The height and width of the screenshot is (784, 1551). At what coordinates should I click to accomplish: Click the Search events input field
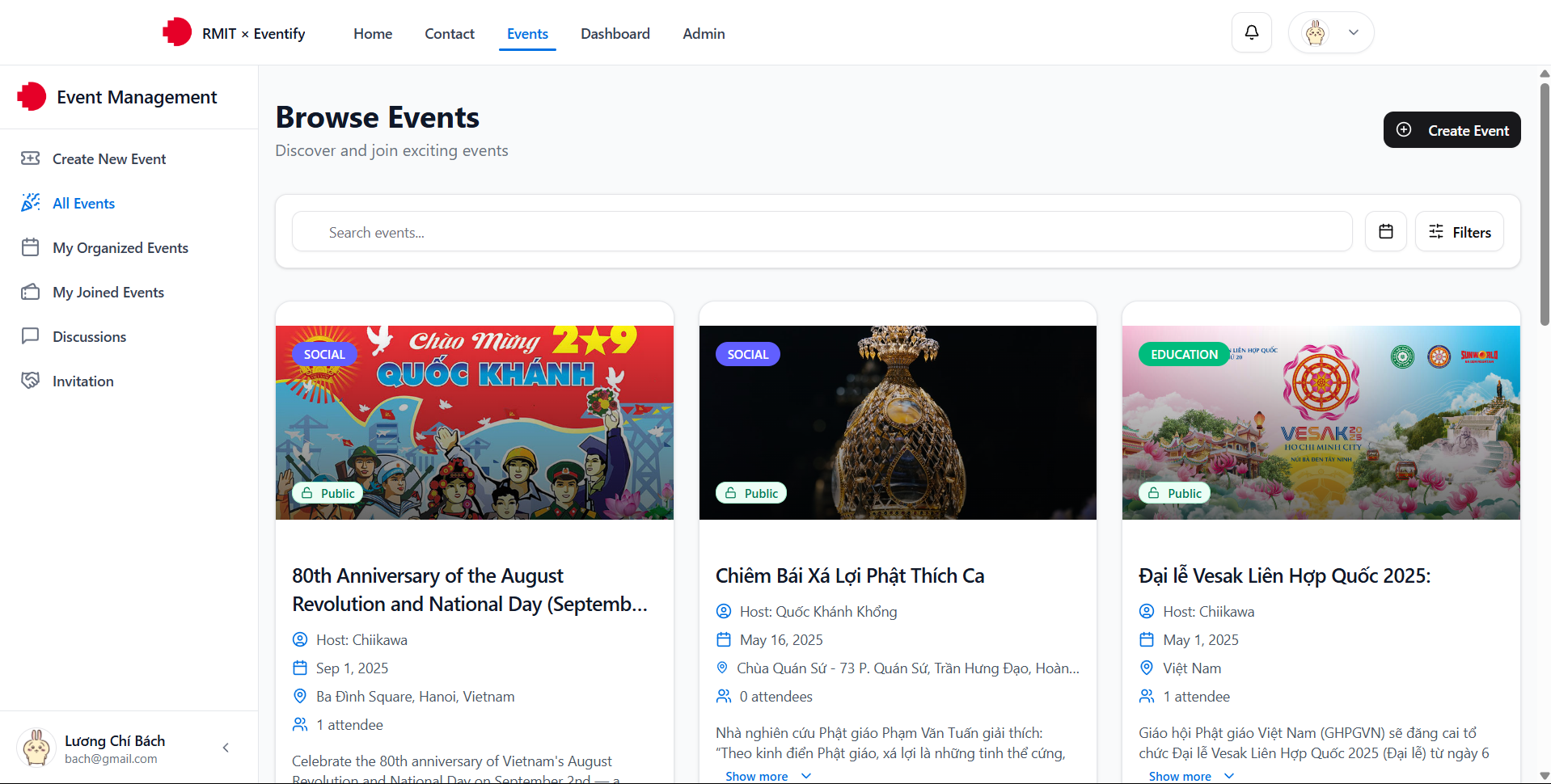[x=821, y=232]
